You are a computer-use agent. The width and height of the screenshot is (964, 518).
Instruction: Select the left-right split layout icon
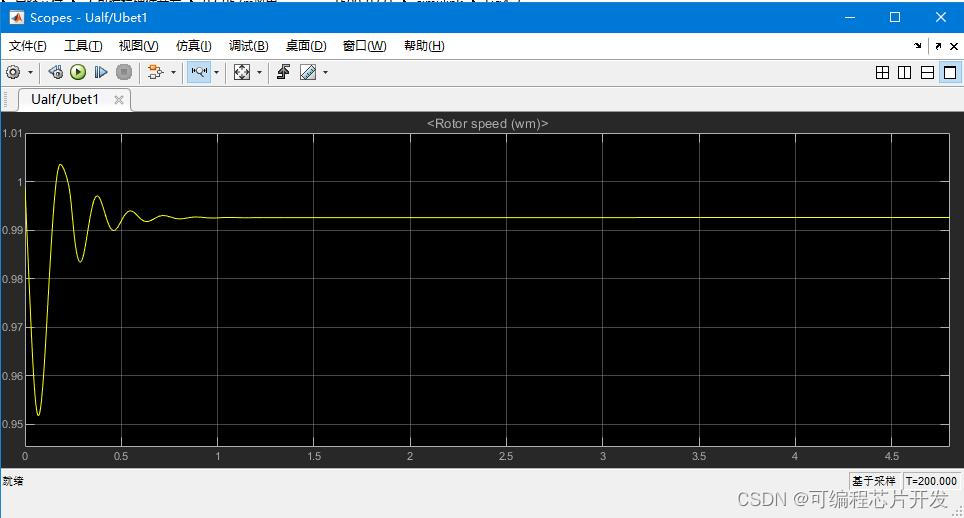tap(904, 73)
